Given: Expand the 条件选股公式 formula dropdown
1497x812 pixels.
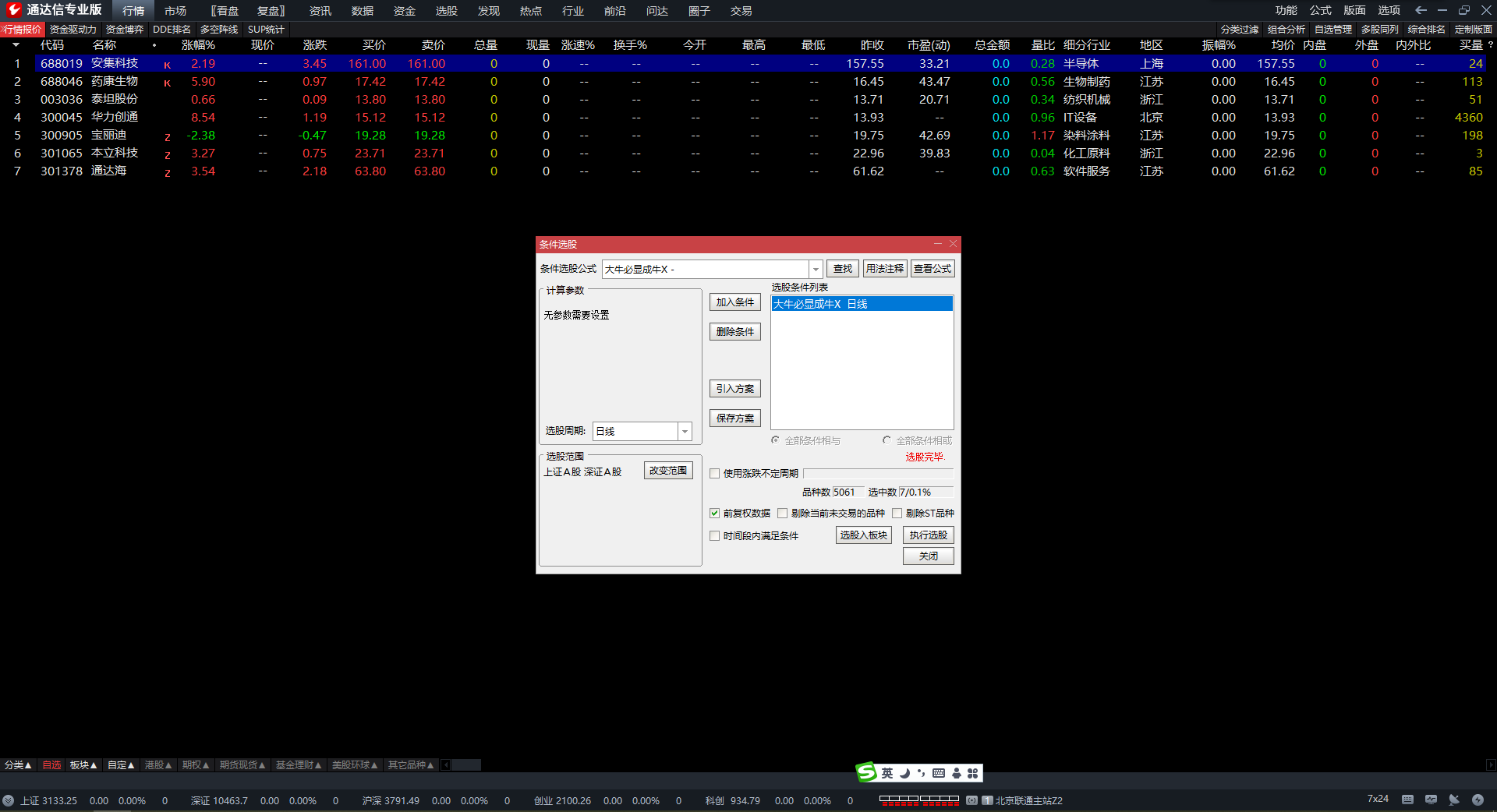Looking at the screenshot, I should click(x=816, y=269).
